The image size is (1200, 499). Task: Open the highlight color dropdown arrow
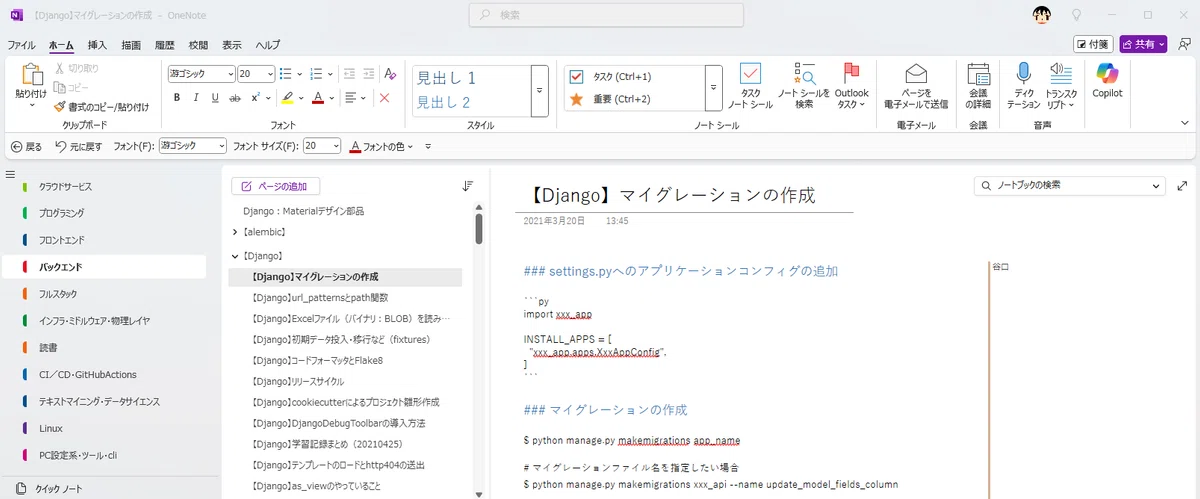[x=302, y=98]
